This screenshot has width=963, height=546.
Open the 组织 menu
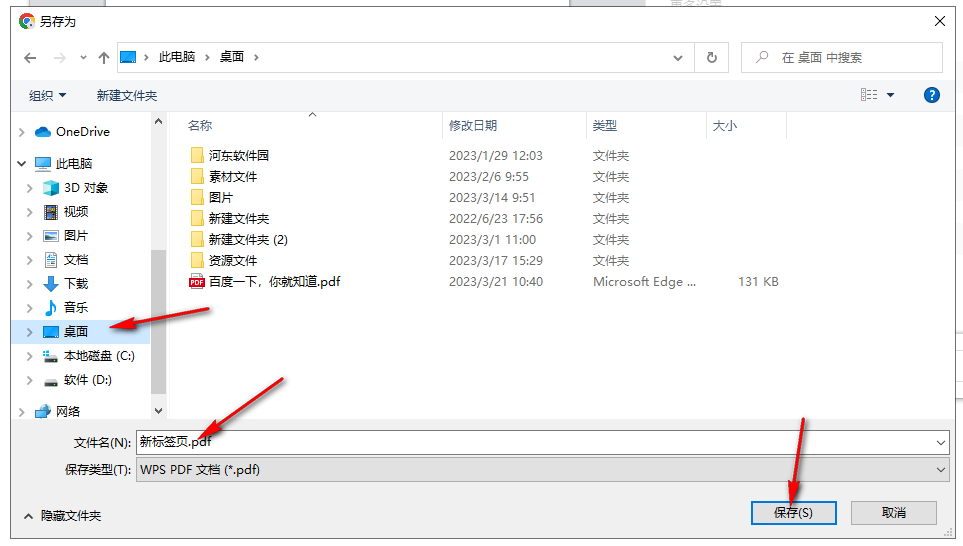click(x=47, y=96)
